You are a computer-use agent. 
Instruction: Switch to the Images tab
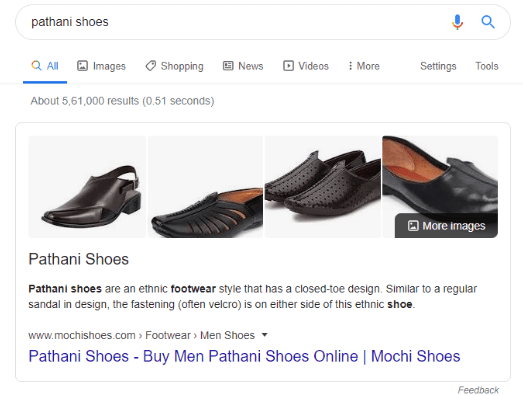coord(101,66)
